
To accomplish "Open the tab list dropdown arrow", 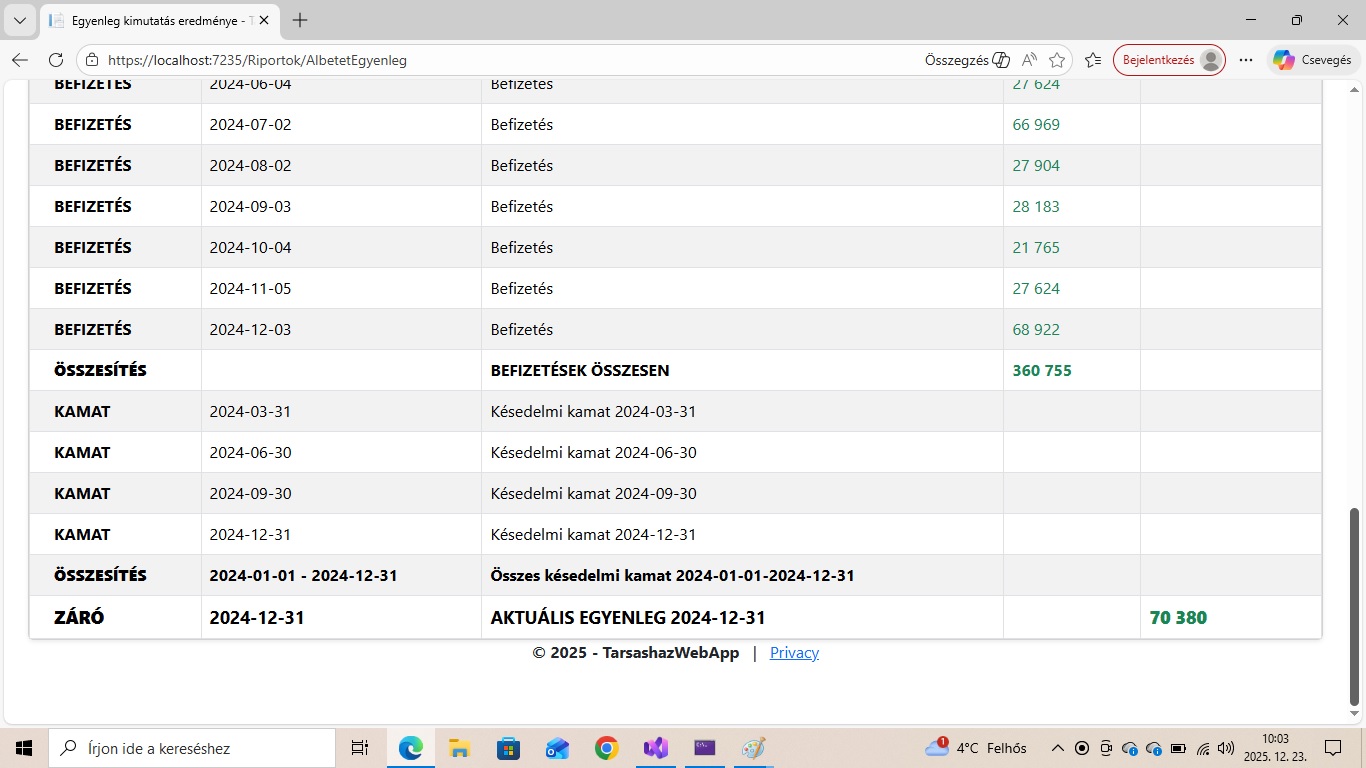I will tap(19, 20).
